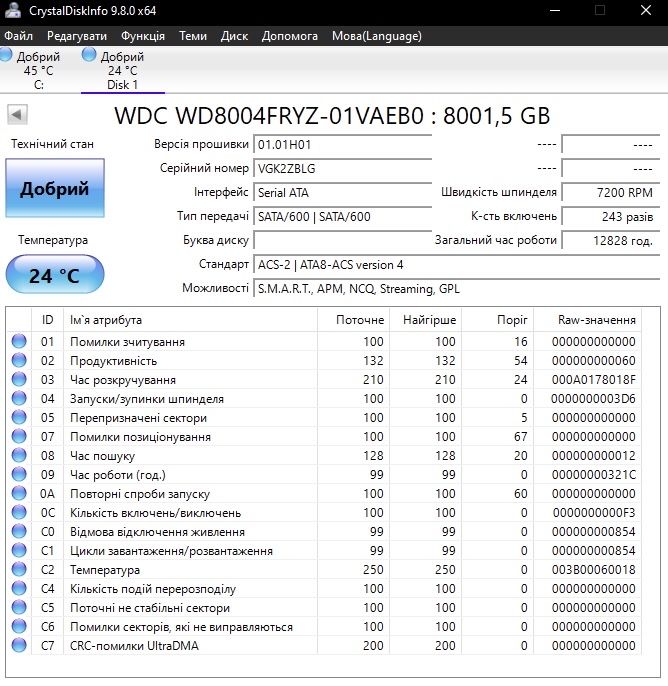The height and width of the screenshot is (686, 668).
Task: Select raw value 000A0178018F
Action: [x=594, y=379]
